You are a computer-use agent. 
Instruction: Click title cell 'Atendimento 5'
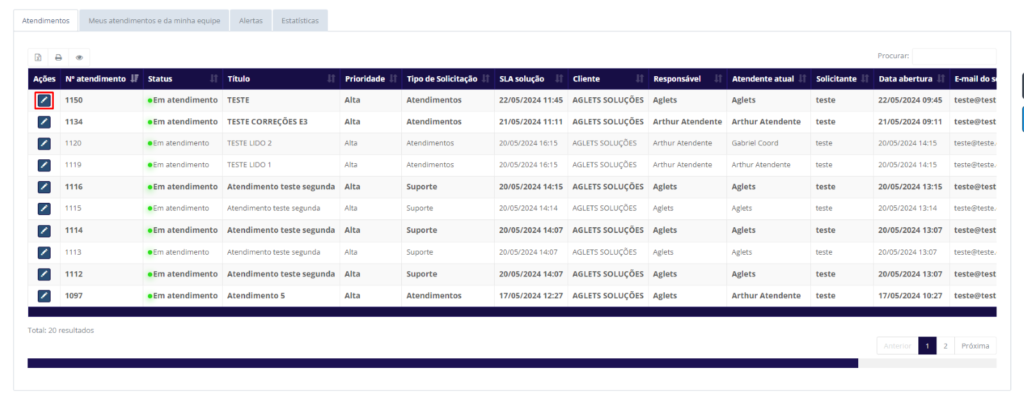pyautogui.click(x=256, y=295)
